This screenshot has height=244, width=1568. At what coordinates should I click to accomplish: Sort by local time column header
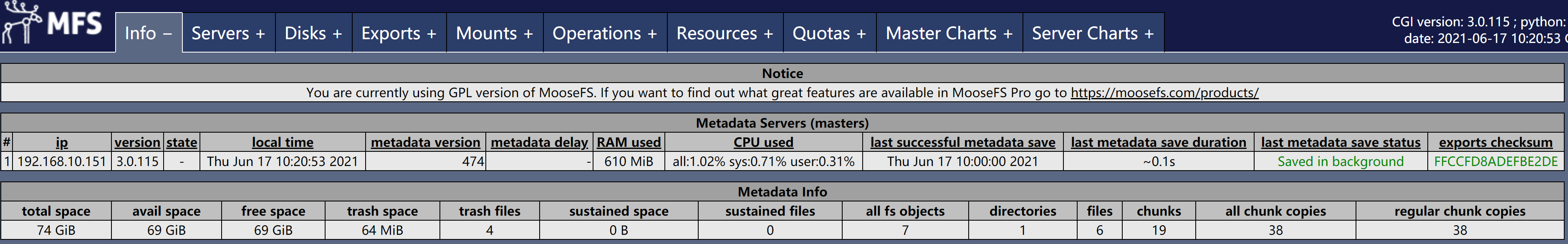283,142
